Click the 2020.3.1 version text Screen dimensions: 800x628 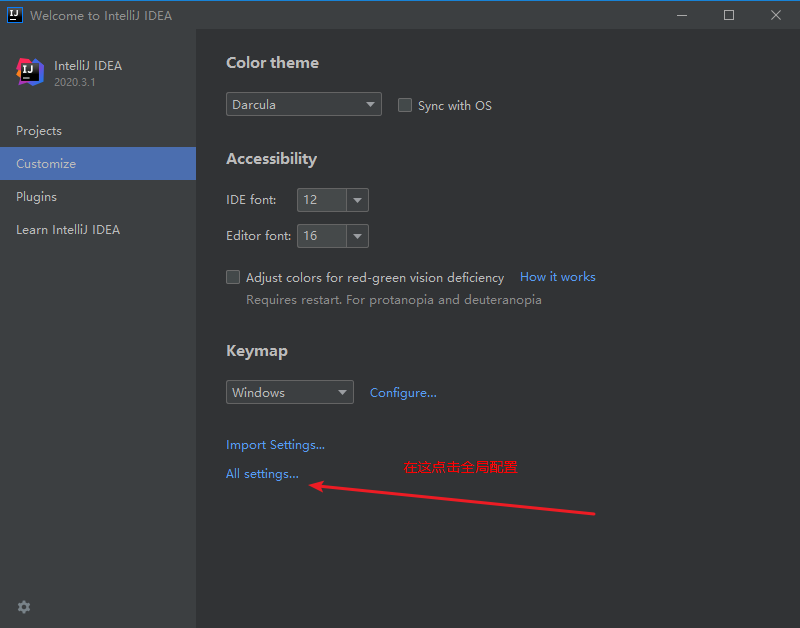pos(74,82)
